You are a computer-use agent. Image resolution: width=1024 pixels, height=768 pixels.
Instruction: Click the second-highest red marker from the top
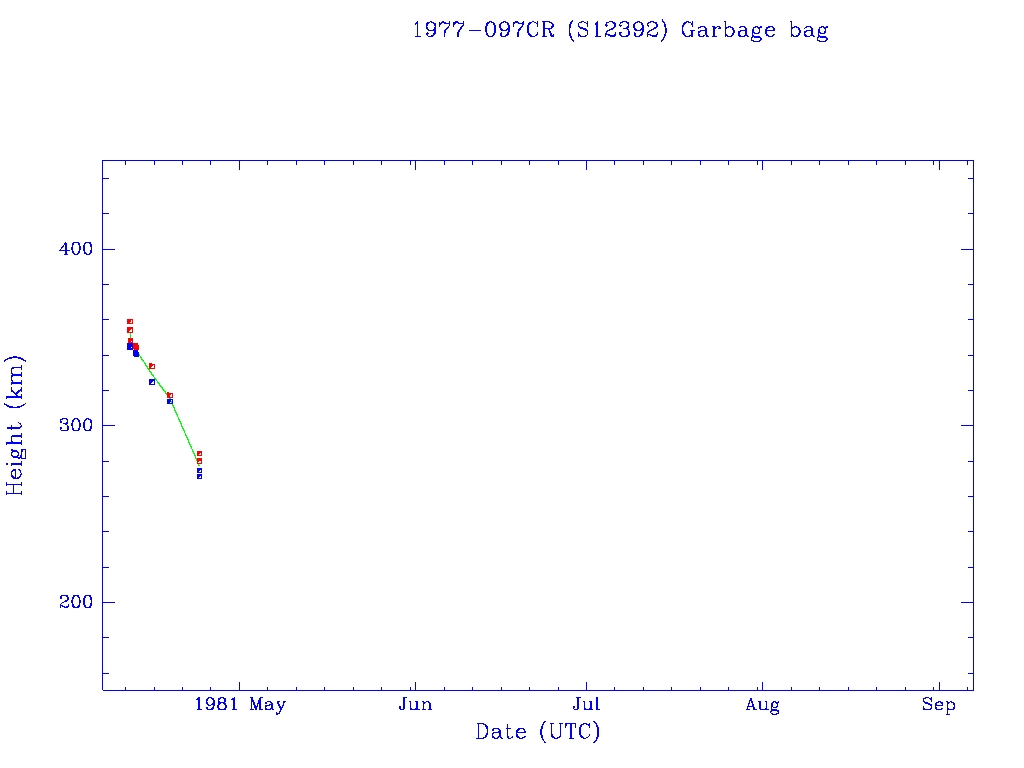130,330
